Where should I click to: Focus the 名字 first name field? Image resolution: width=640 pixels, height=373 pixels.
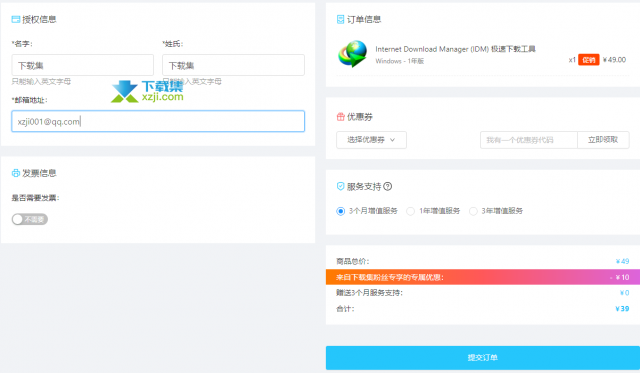tap(82, 65)
